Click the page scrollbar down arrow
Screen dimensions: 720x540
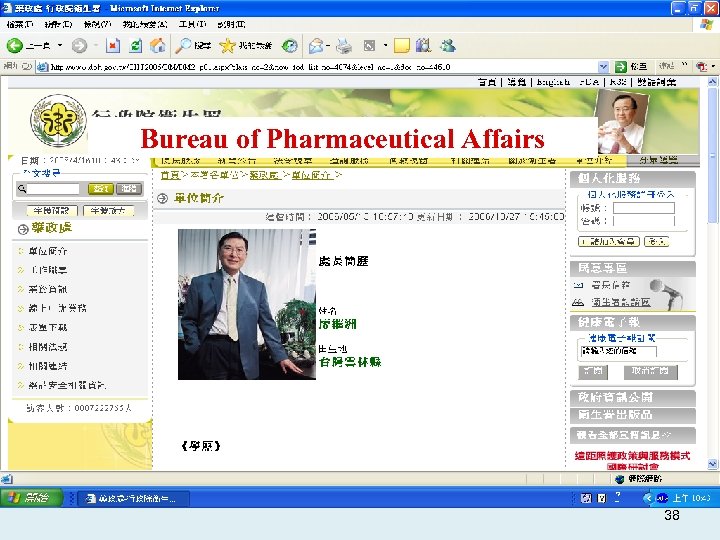tap(712, 464)
